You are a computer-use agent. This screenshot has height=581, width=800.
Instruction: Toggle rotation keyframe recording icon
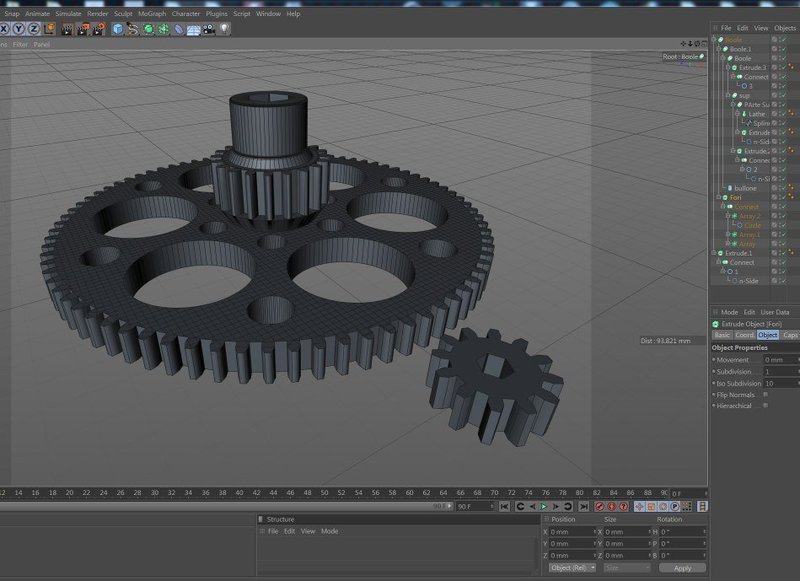coord(663,507)
